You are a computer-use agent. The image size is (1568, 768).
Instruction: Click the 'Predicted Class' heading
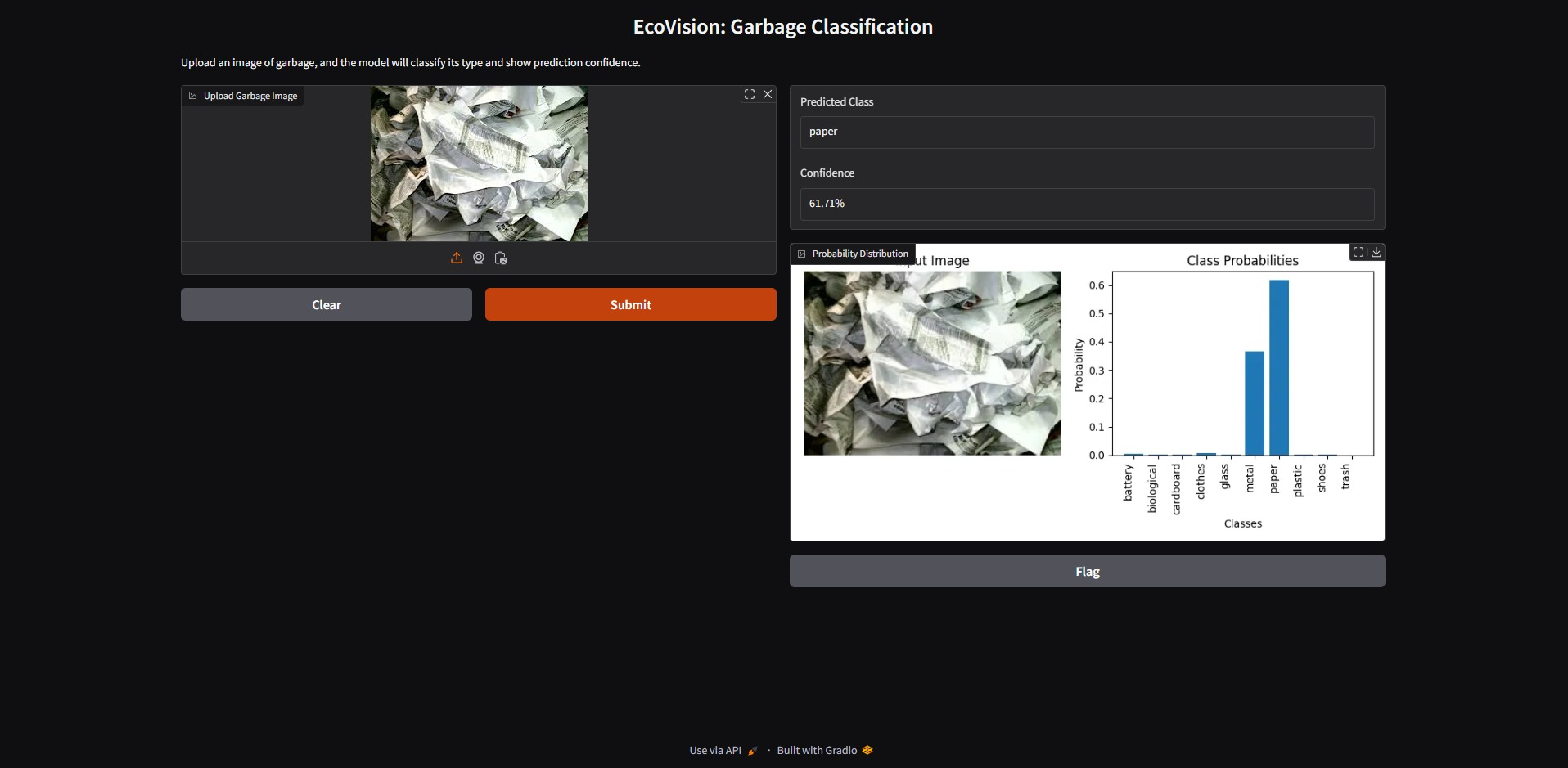[836, 101]
